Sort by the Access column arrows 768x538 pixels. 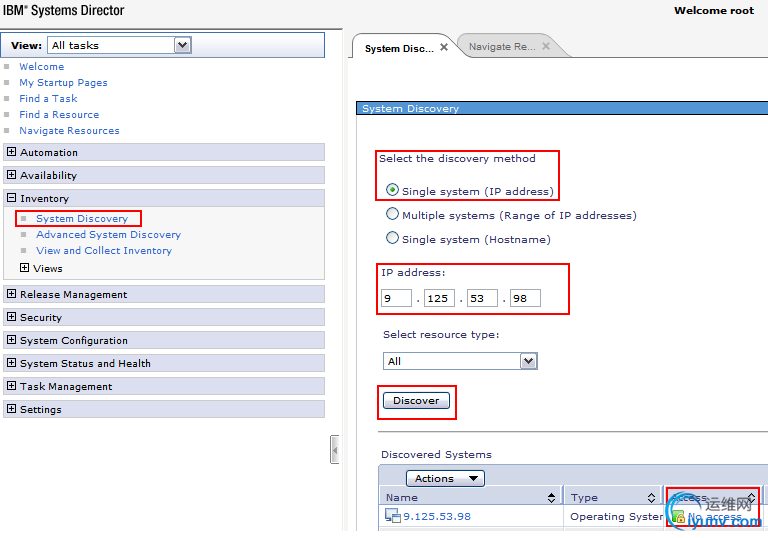(751, 498)
